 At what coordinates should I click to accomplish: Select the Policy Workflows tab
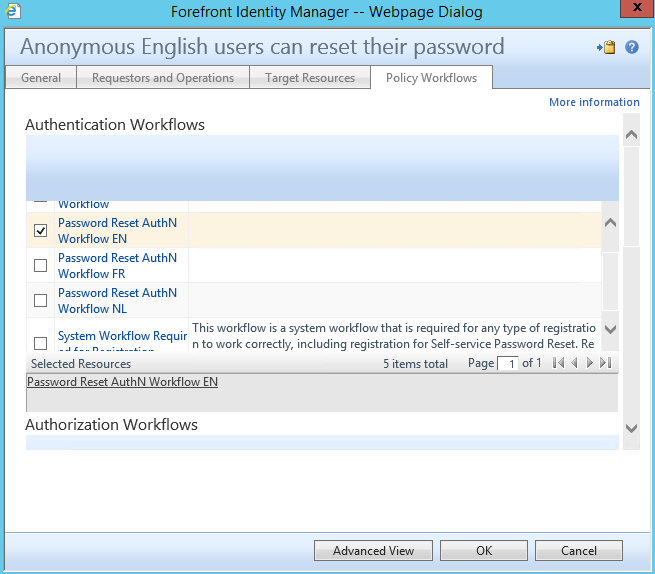pyautogui.click(x=432, y=78)
